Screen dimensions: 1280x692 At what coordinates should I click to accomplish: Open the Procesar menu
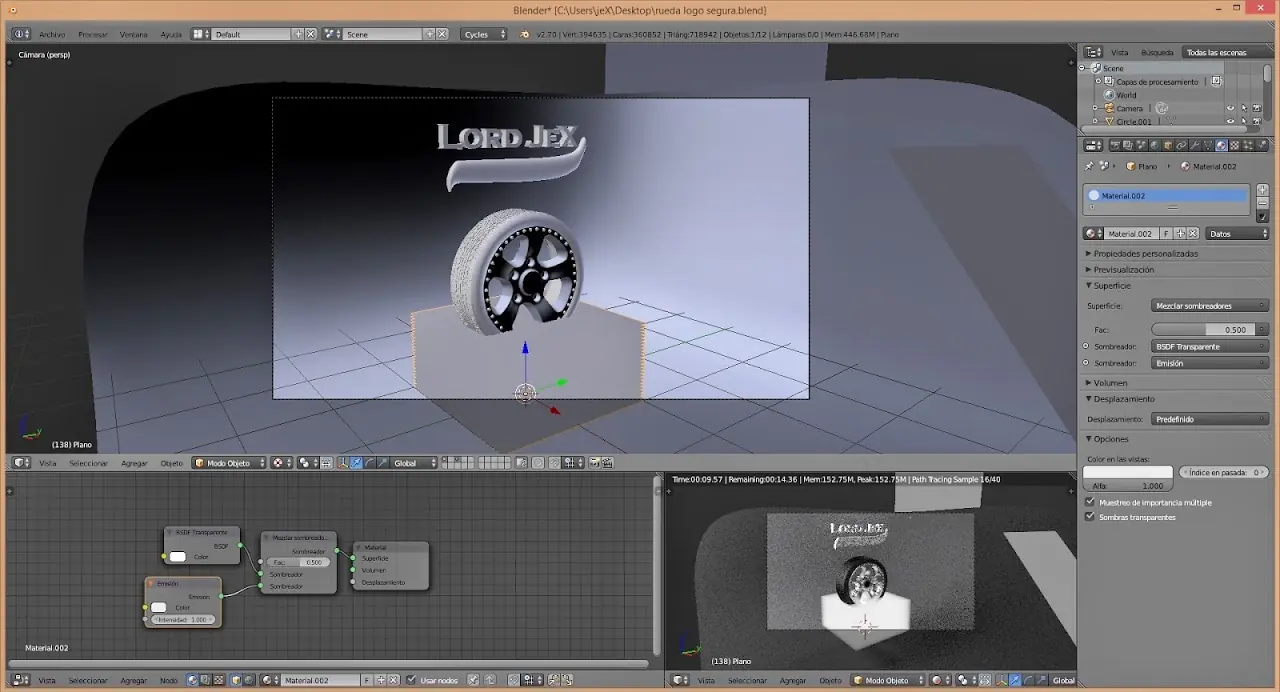[x=93, y=34]
